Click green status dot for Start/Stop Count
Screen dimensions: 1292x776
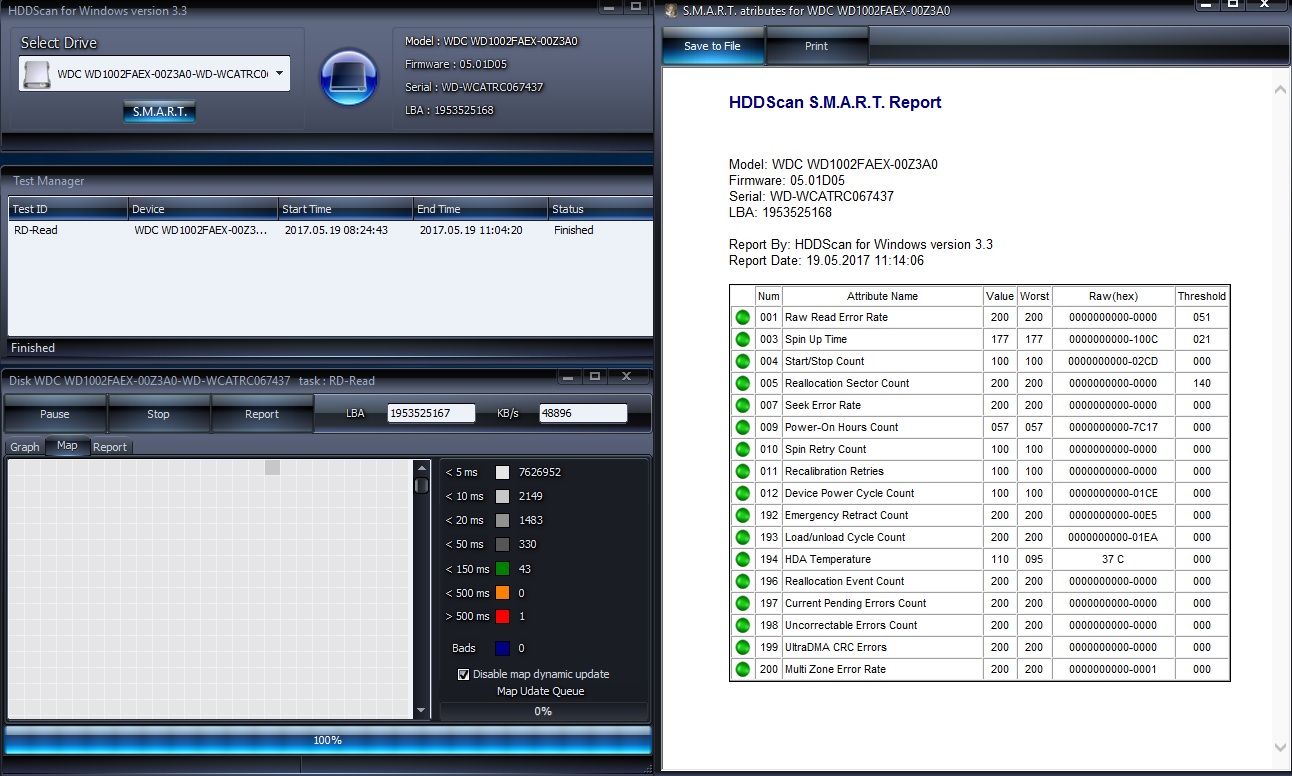click(x=742, y=361)
